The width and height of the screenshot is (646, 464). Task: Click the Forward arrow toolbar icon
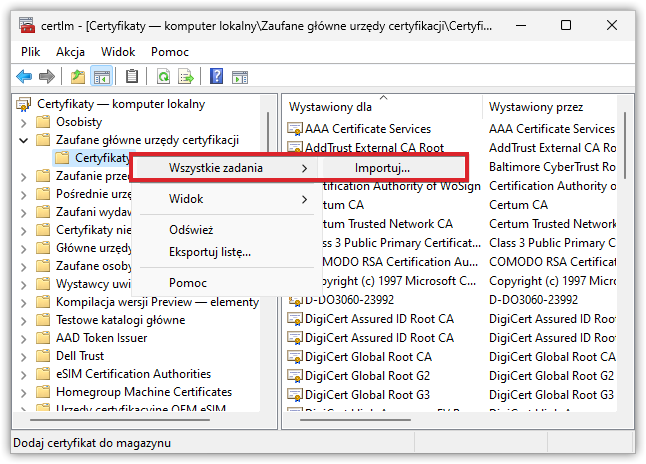[47, 77]
